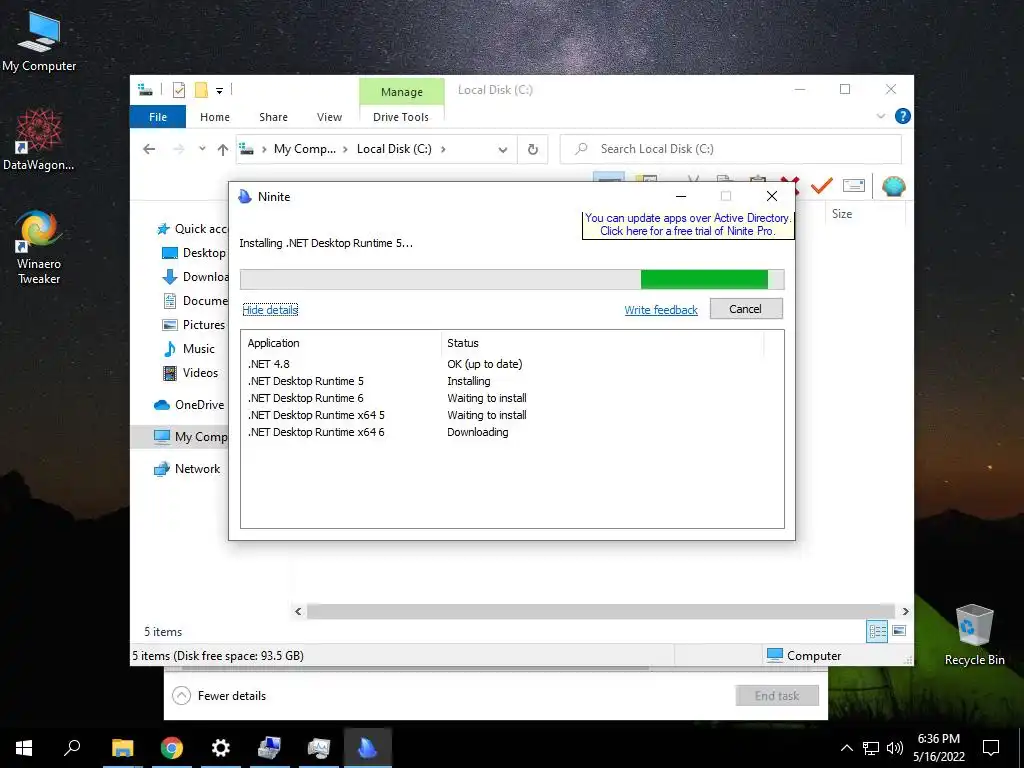Select Desktop in the navigation pane
This screenshot has width=1024, height=768.
coord(193,253)
